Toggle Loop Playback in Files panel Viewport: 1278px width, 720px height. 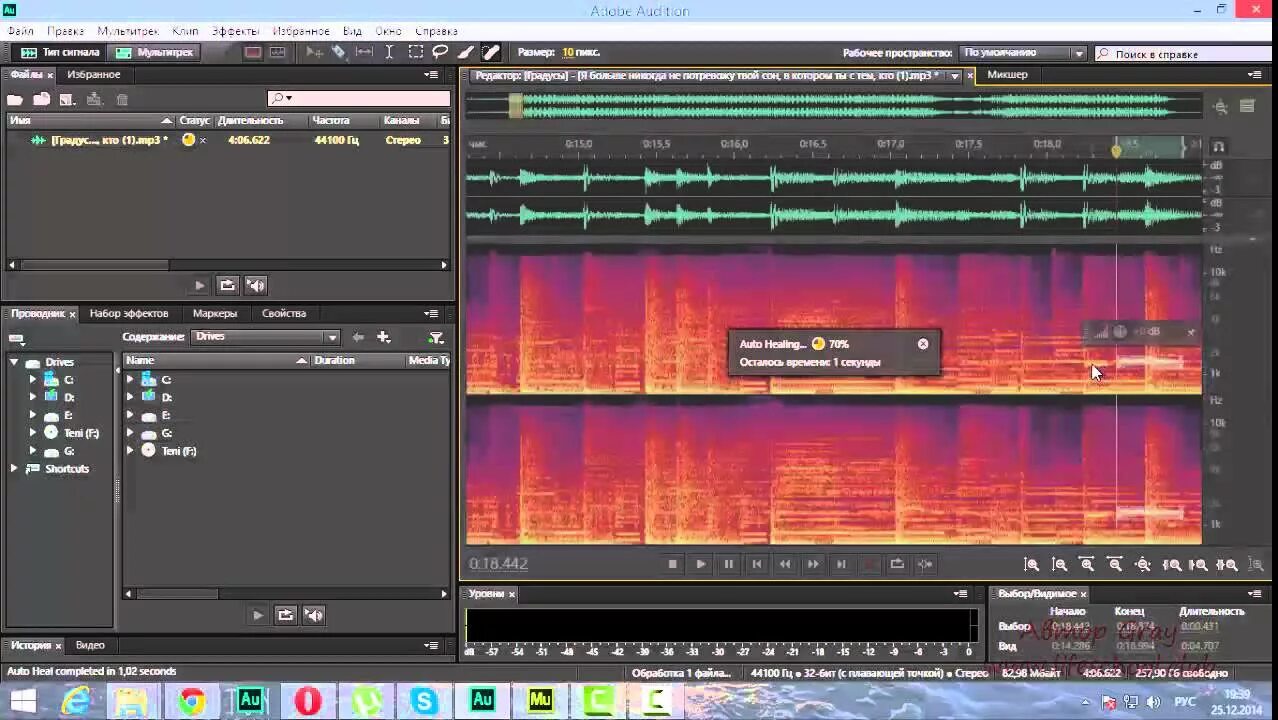tap(228, 285)
